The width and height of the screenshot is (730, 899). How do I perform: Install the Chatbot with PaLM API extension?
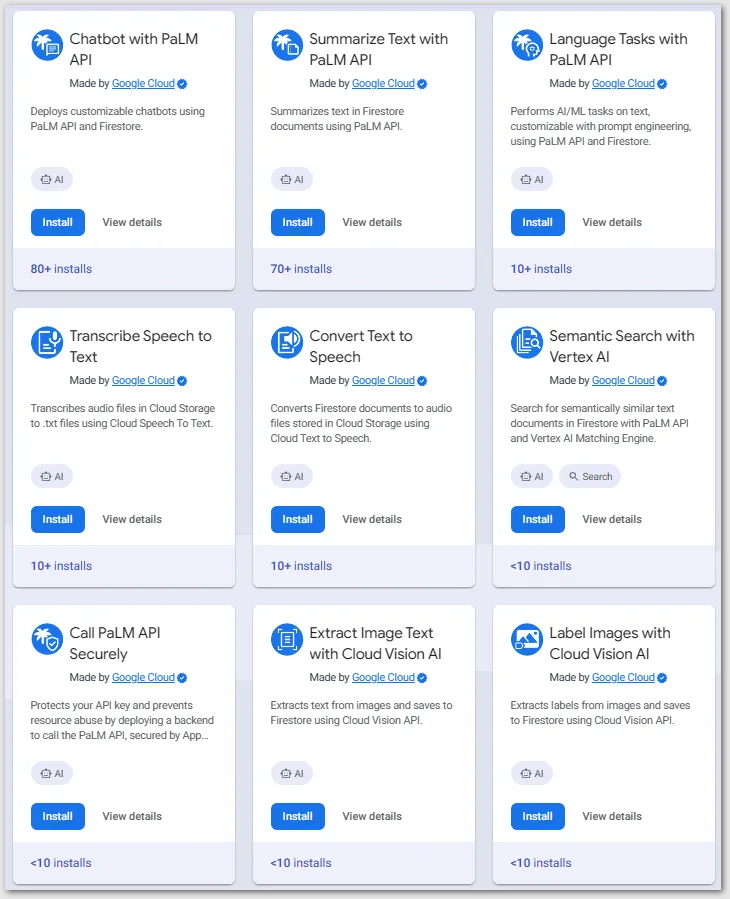point(58,222)
